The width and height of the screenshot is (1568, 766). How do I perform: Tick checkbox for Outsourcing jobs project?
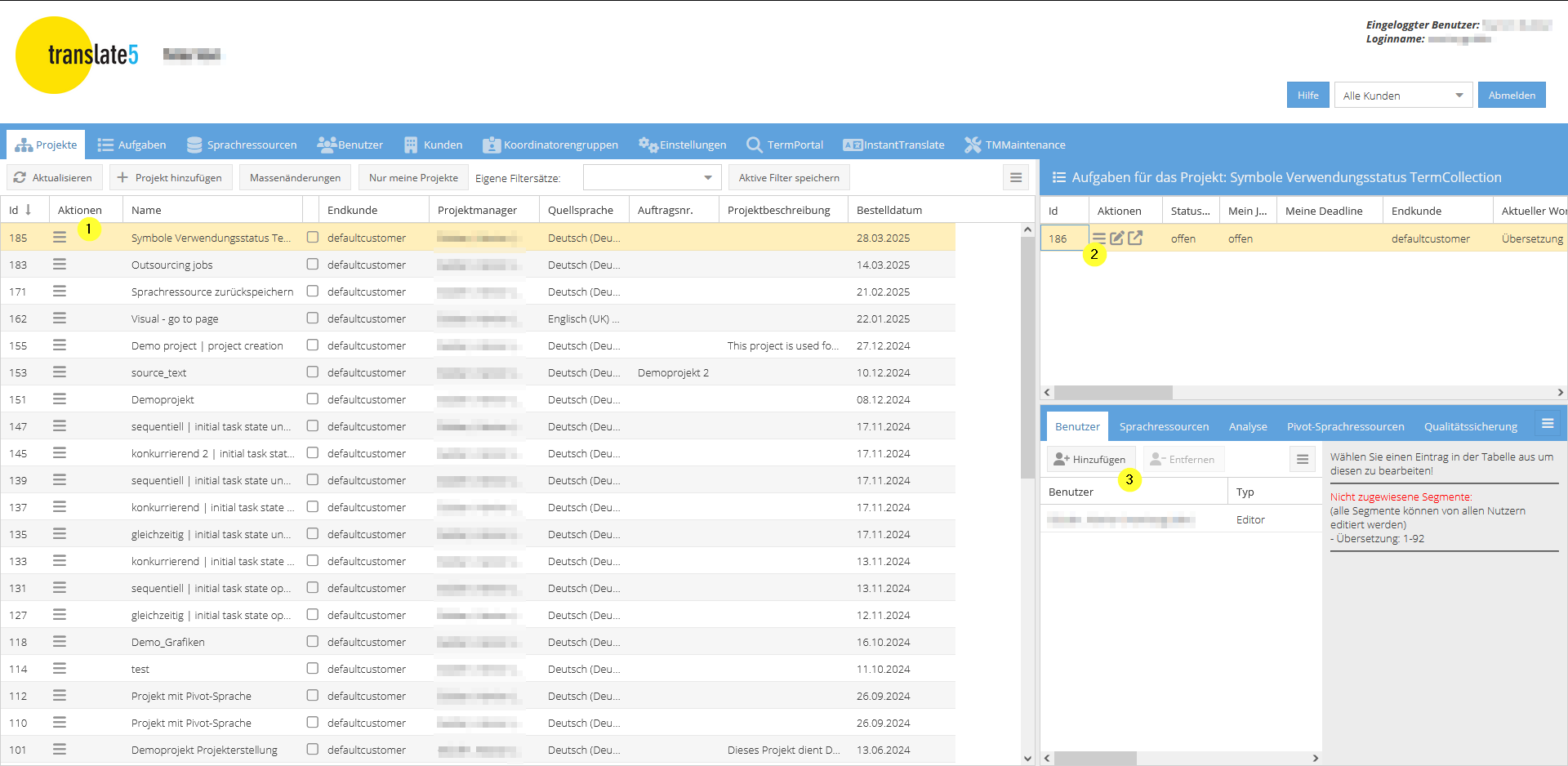coord(313,264)
